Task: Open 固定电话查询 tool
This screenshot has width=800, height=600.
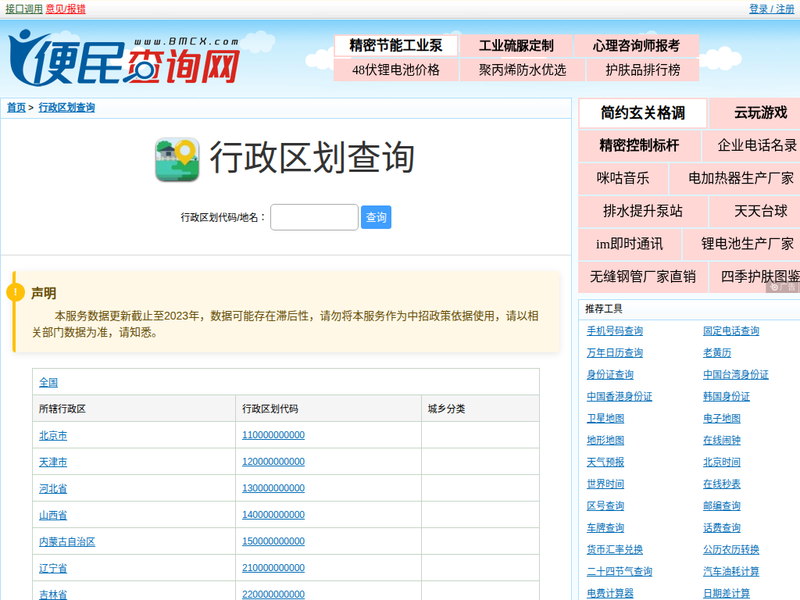Action: (x=731, y=331)
